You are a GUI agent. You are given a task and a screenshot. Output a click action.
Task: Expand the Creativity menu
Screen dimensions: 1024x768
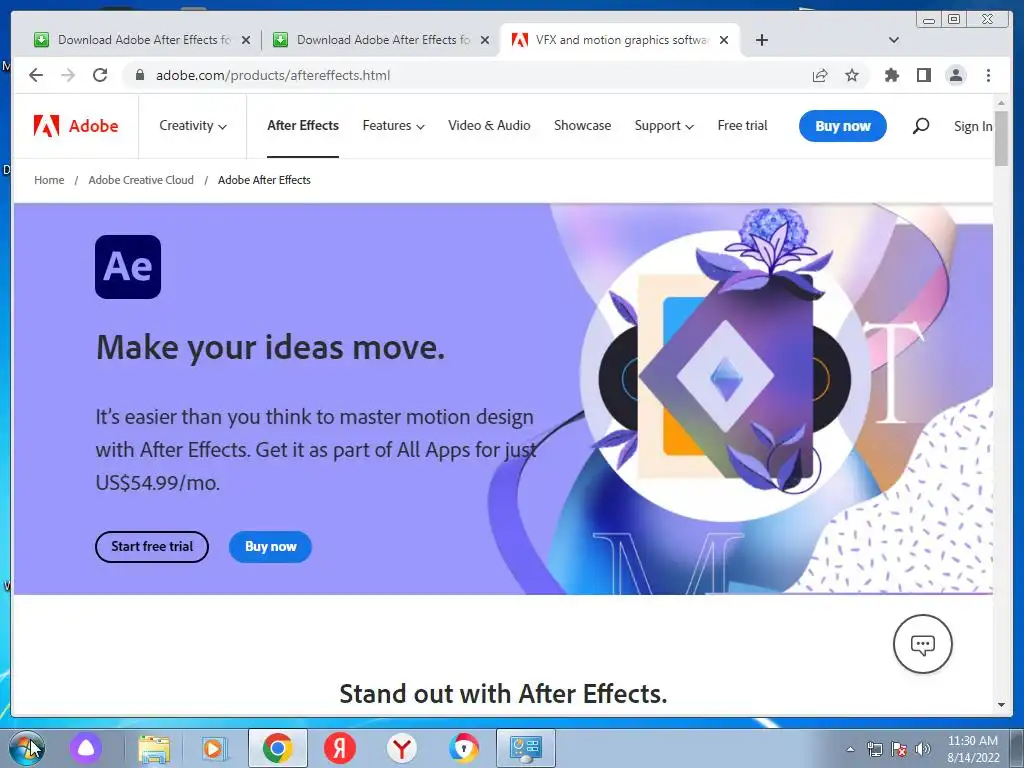coord(193,125)
